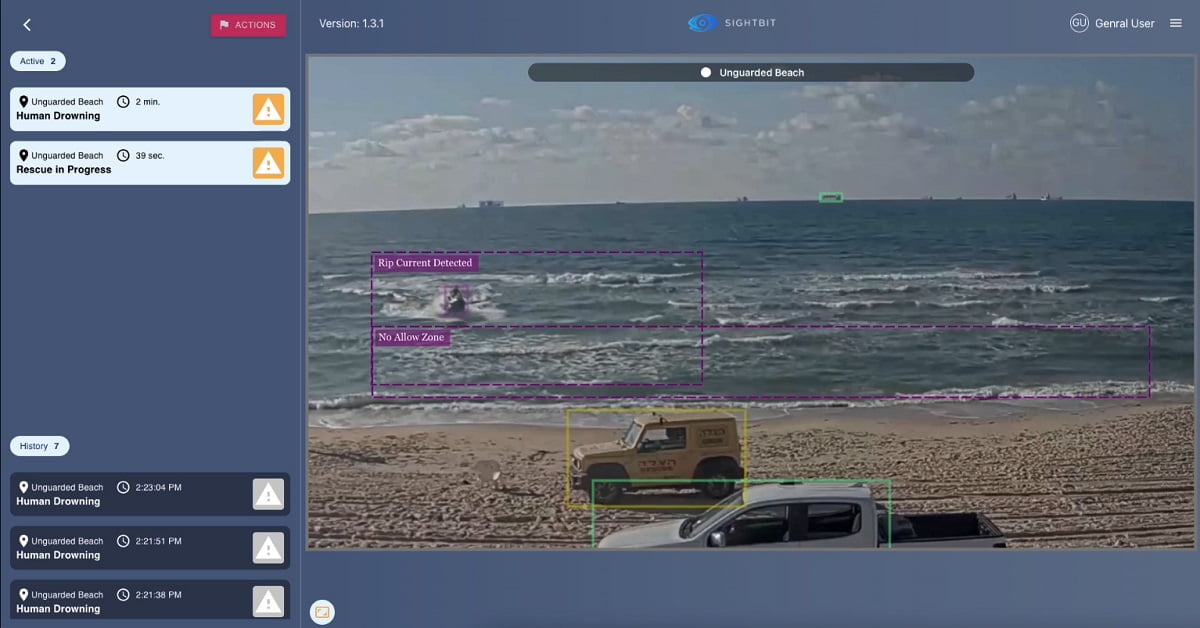Click the grey warning icon for 2:23:04 PM event

[268, 494]
